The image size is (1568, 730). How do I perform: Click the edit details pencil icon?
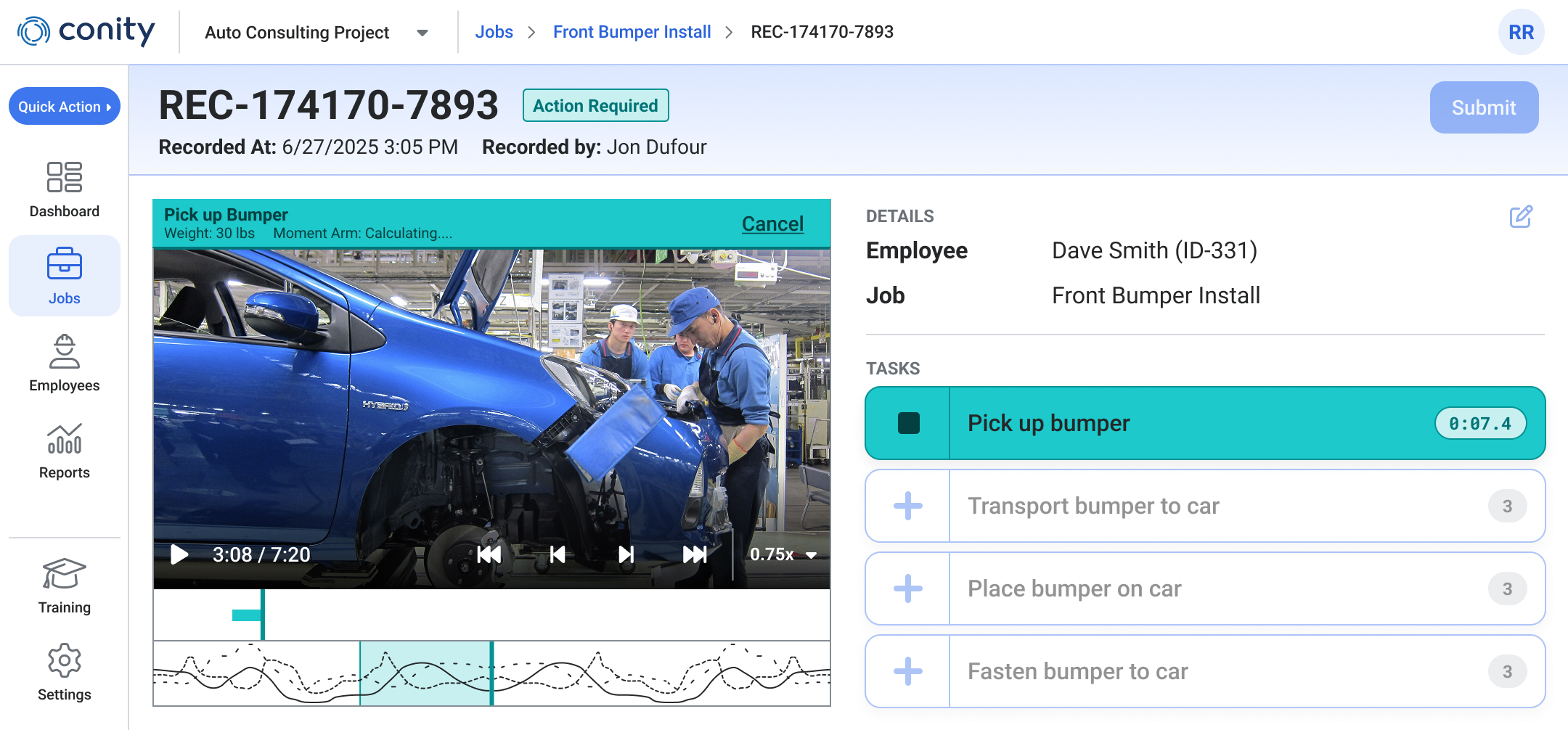click(x=1521, y=216)
